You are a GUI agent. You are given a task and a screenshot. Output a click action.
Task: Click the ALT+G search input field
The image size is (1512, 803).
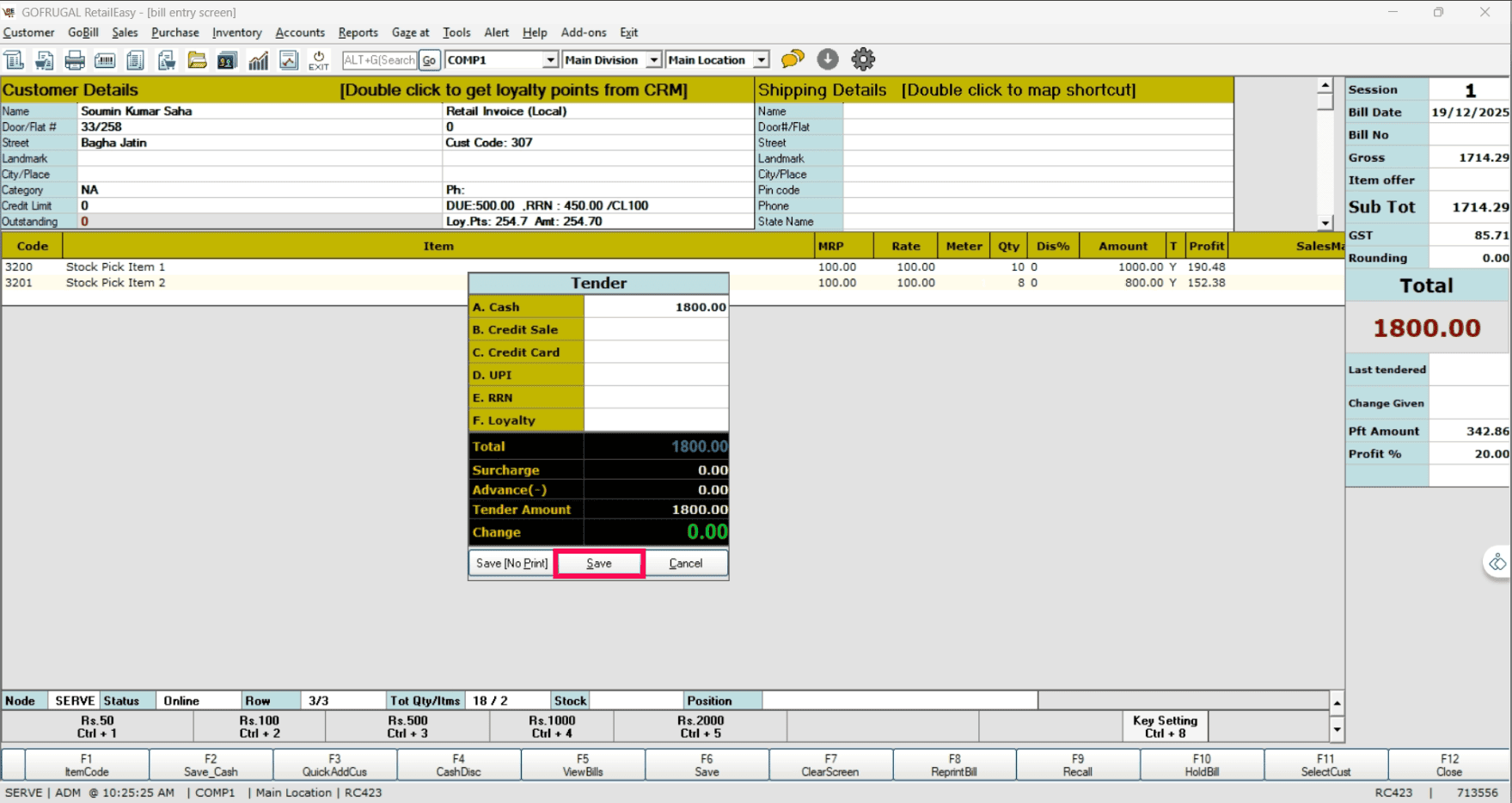click(x=379, y=60)
